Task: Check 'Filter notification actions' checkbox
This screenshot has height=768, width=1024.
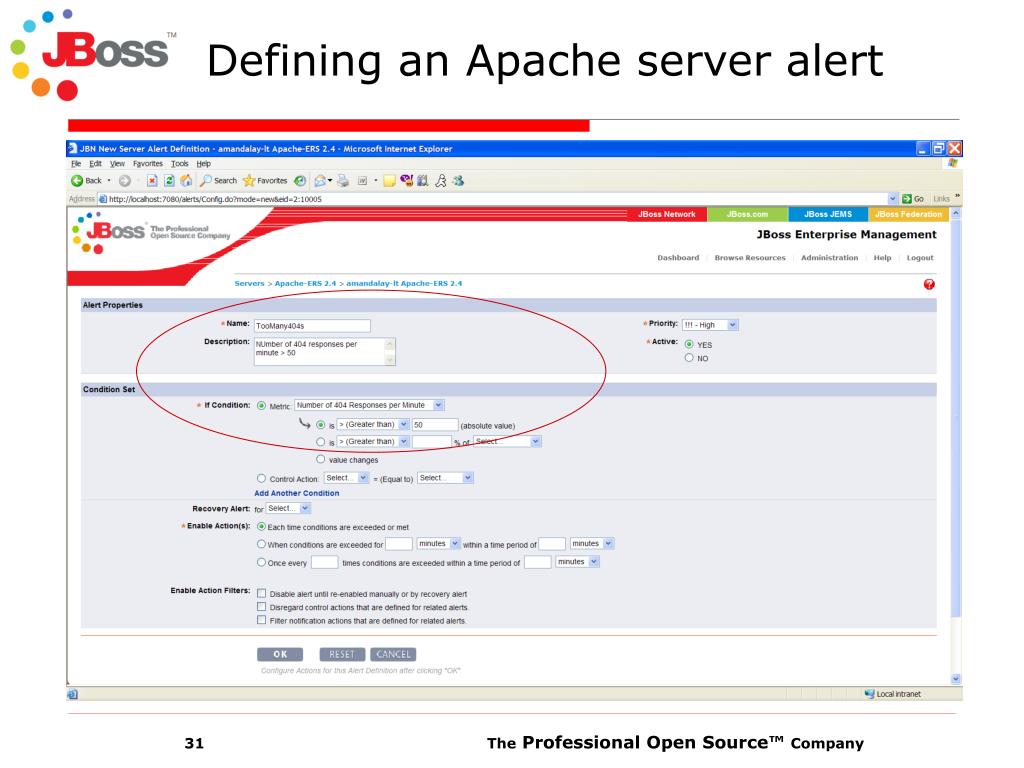Action: 262,620
